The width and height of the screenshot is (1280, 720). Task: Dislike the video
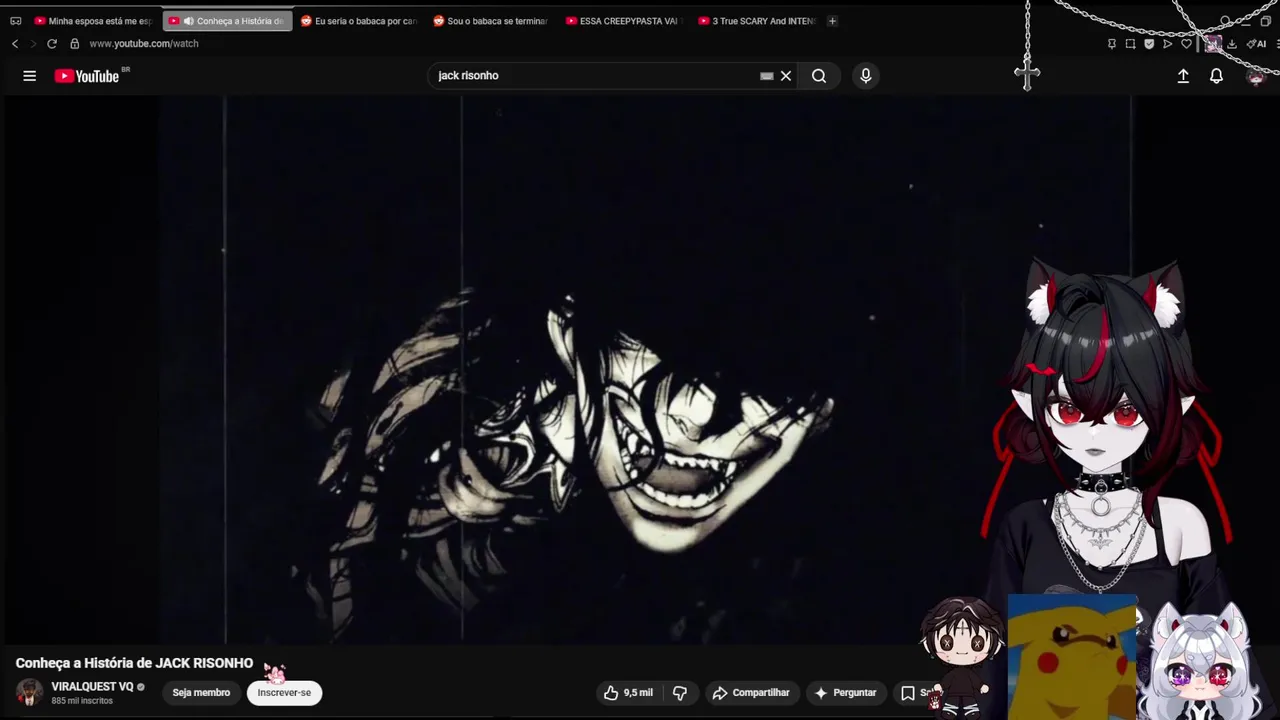(x=680, y=692)
